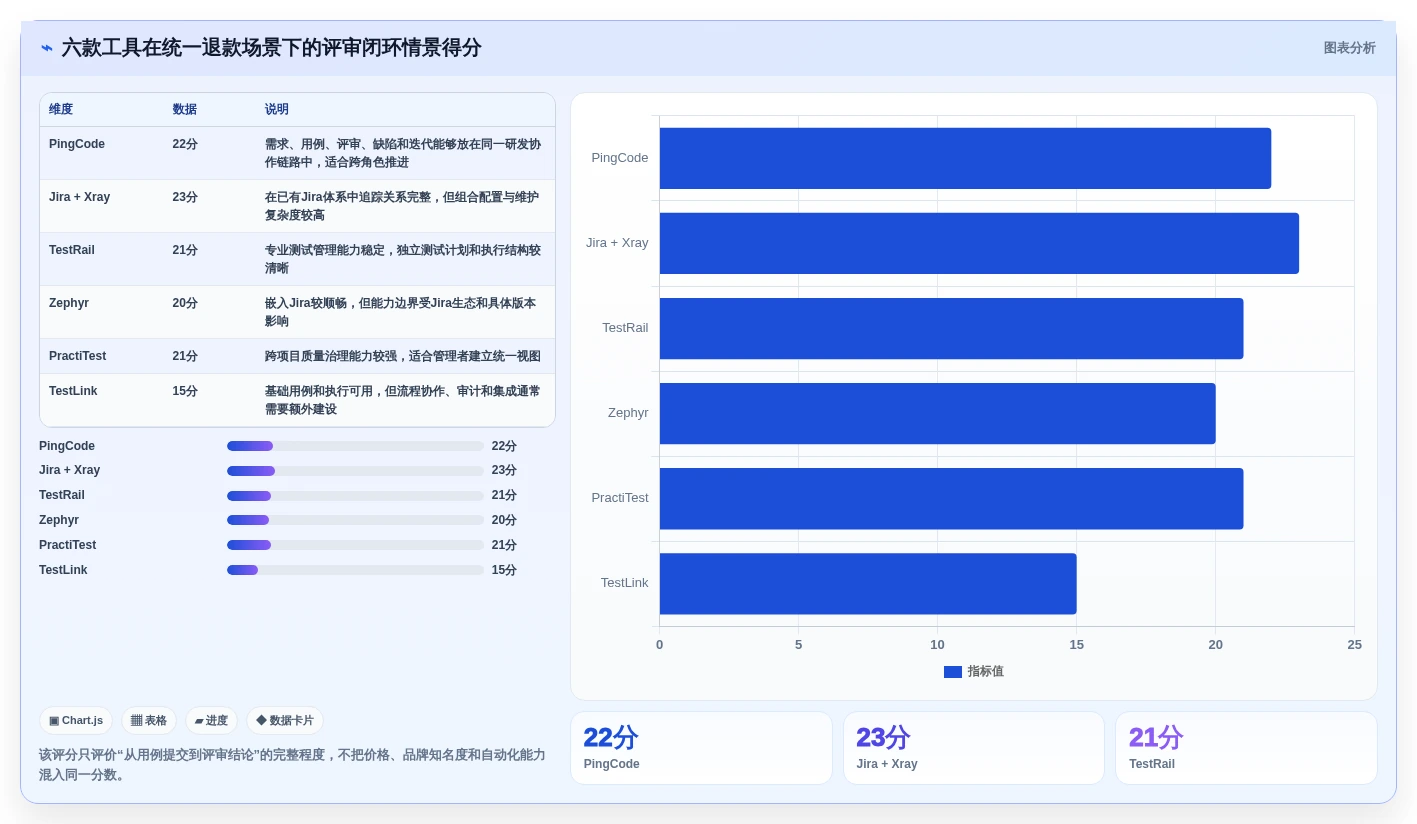Click the footnote text starting 该评分只评价

[292, 765]
